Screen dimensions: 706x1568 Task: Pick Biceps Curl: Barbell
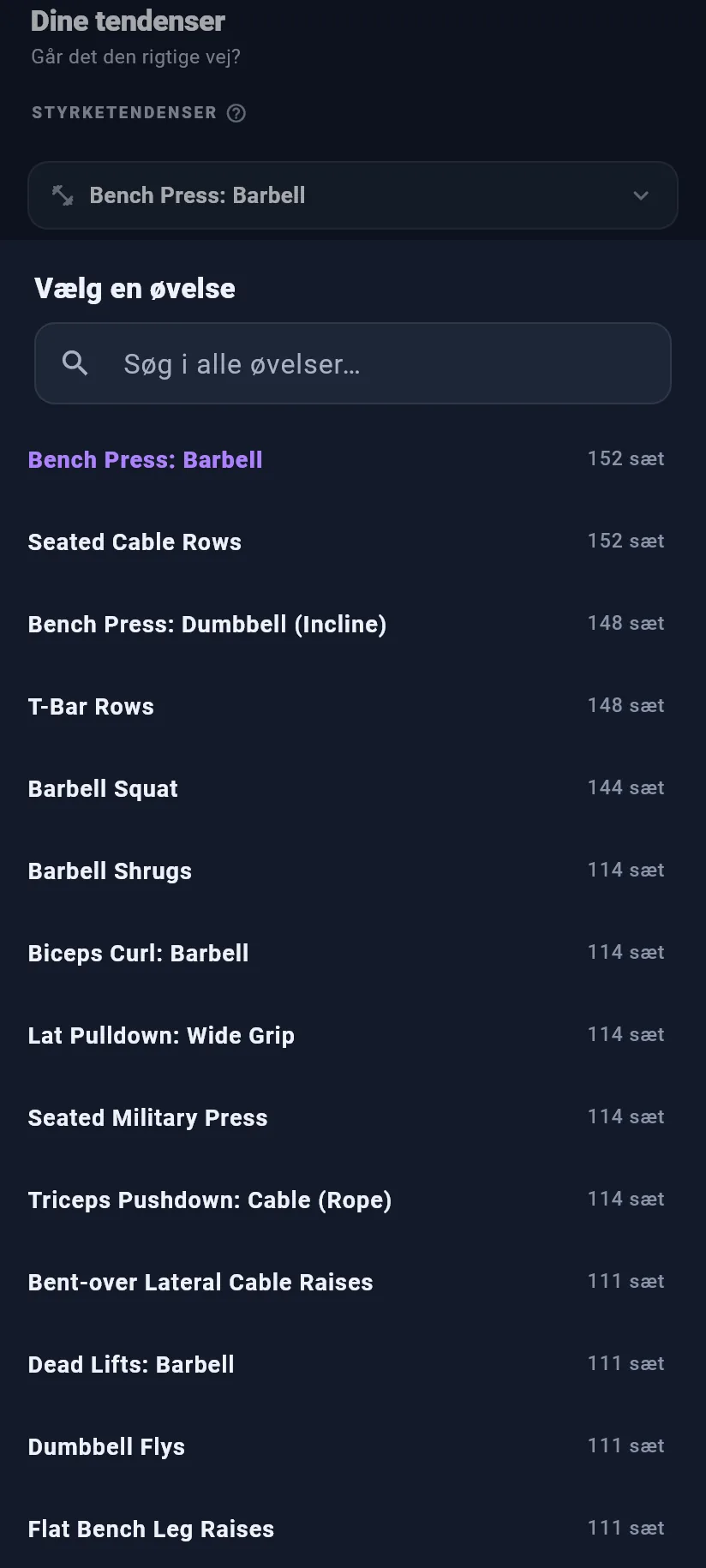[x=353, y=953]
